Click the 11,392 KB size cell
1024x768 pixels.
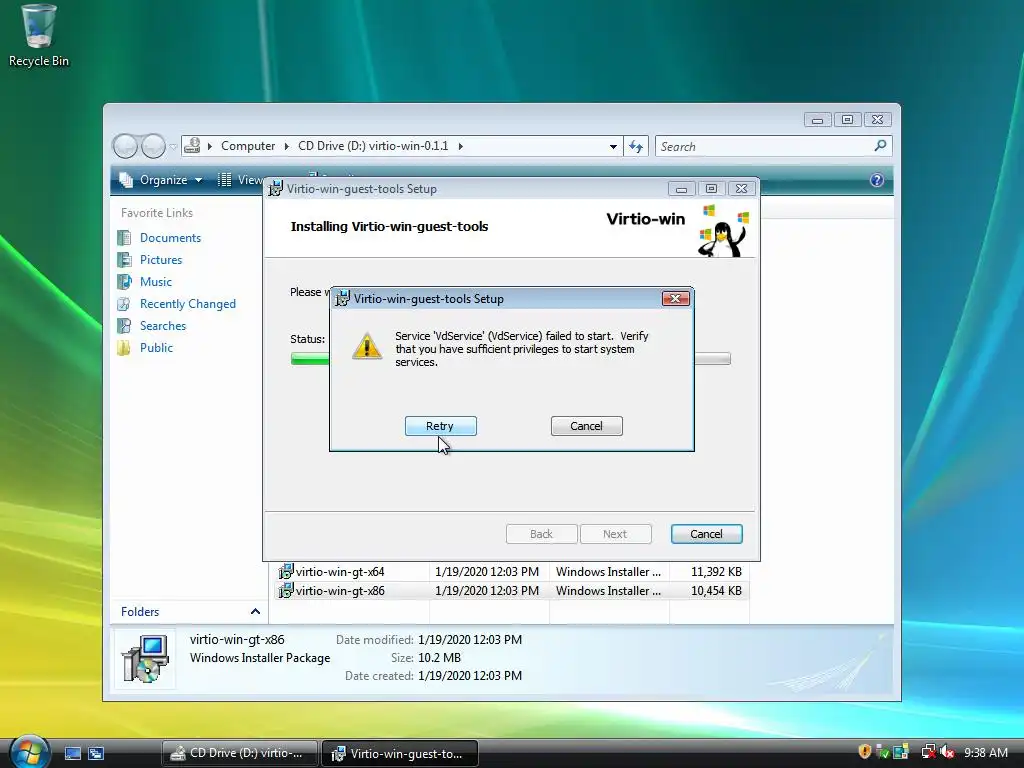pyautogui.click(x=716, y=571)
